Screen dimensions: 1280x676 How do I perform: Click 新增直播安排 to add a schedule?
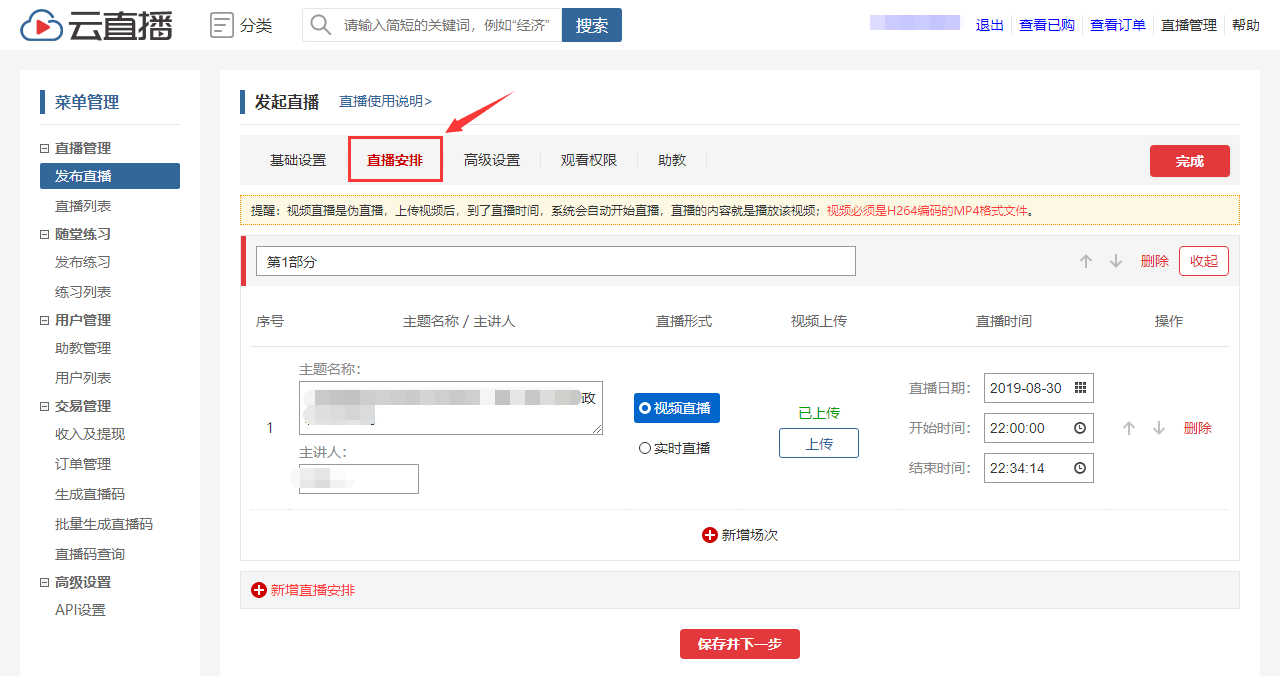304,590
